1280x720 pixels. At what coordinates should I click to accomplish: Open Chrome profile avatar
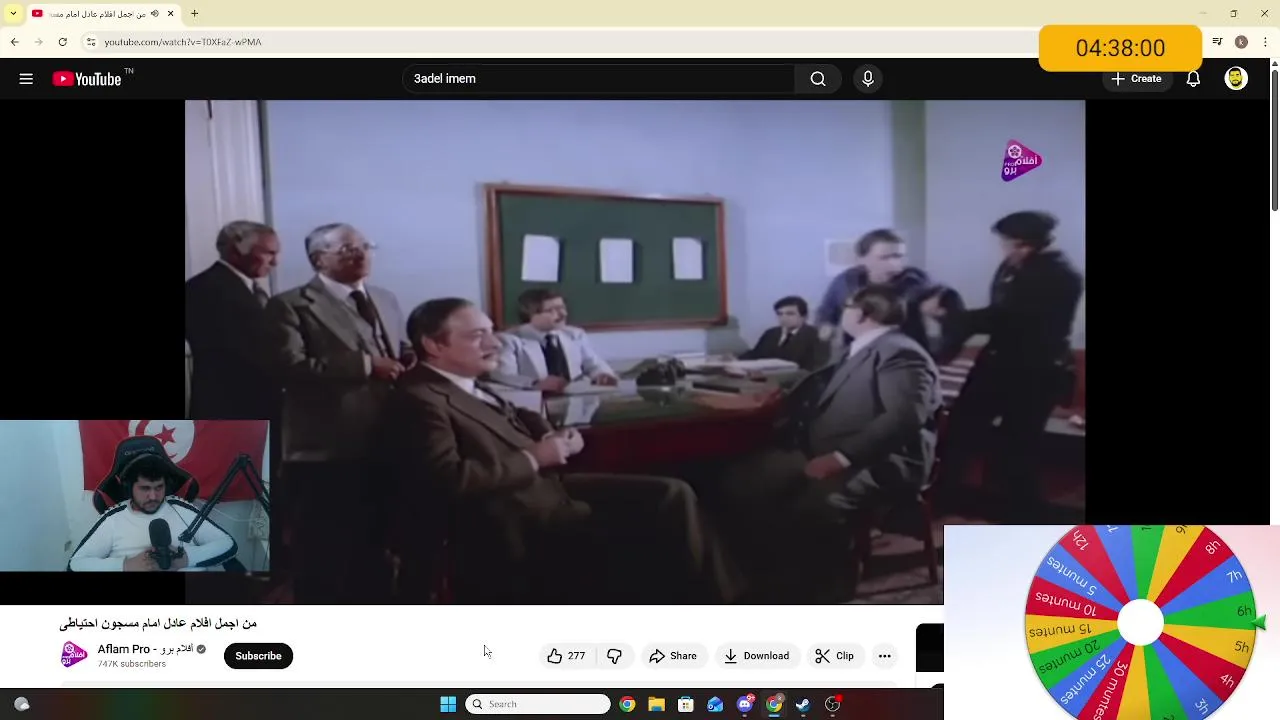click(1241, 42)
